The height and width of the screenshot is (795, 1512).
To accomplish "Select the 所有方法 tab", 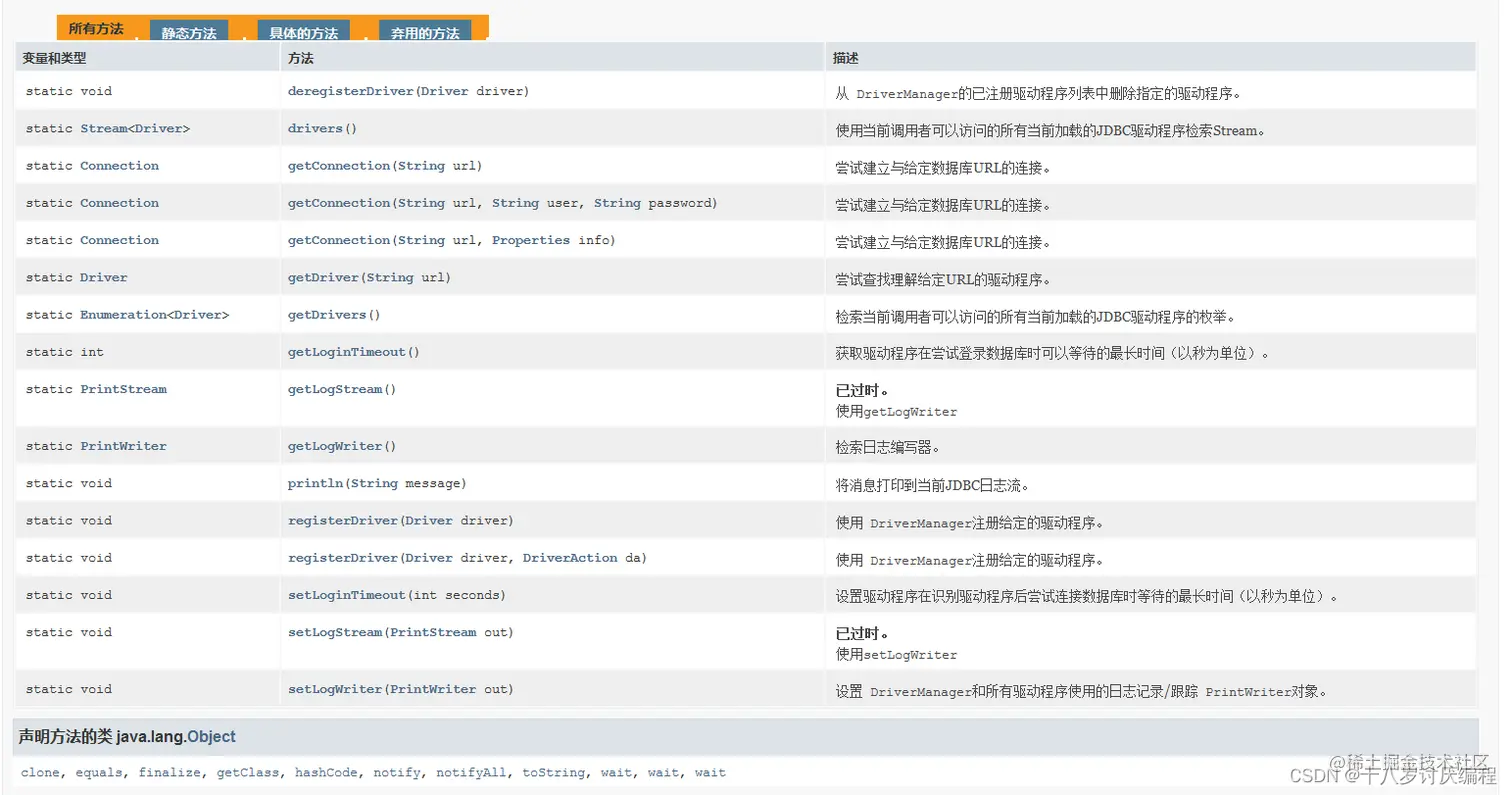I will point(96,28).
